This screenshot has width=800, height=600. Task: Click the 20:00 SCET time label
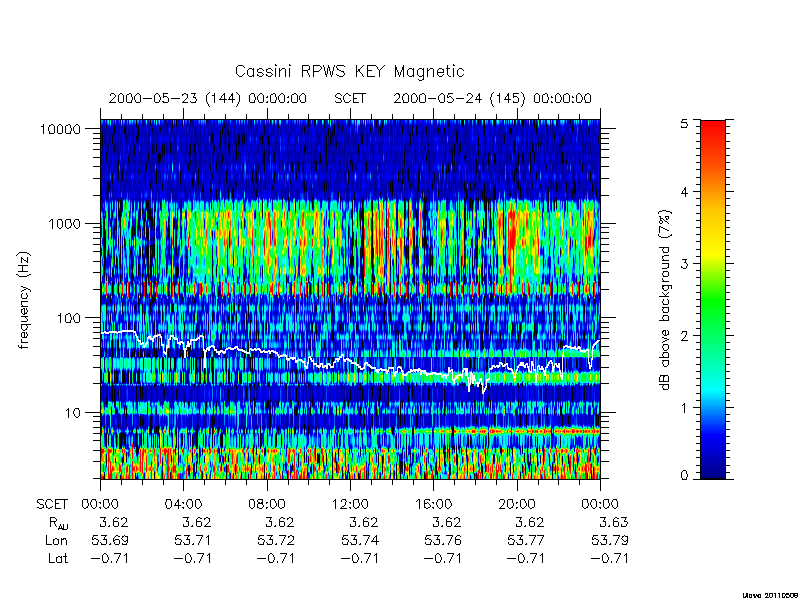(516, 505)
